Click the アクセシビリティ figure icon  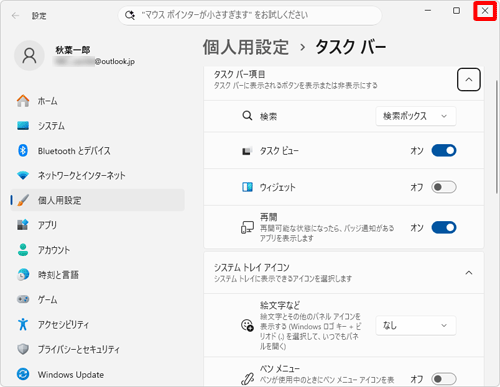pos(23,324)
